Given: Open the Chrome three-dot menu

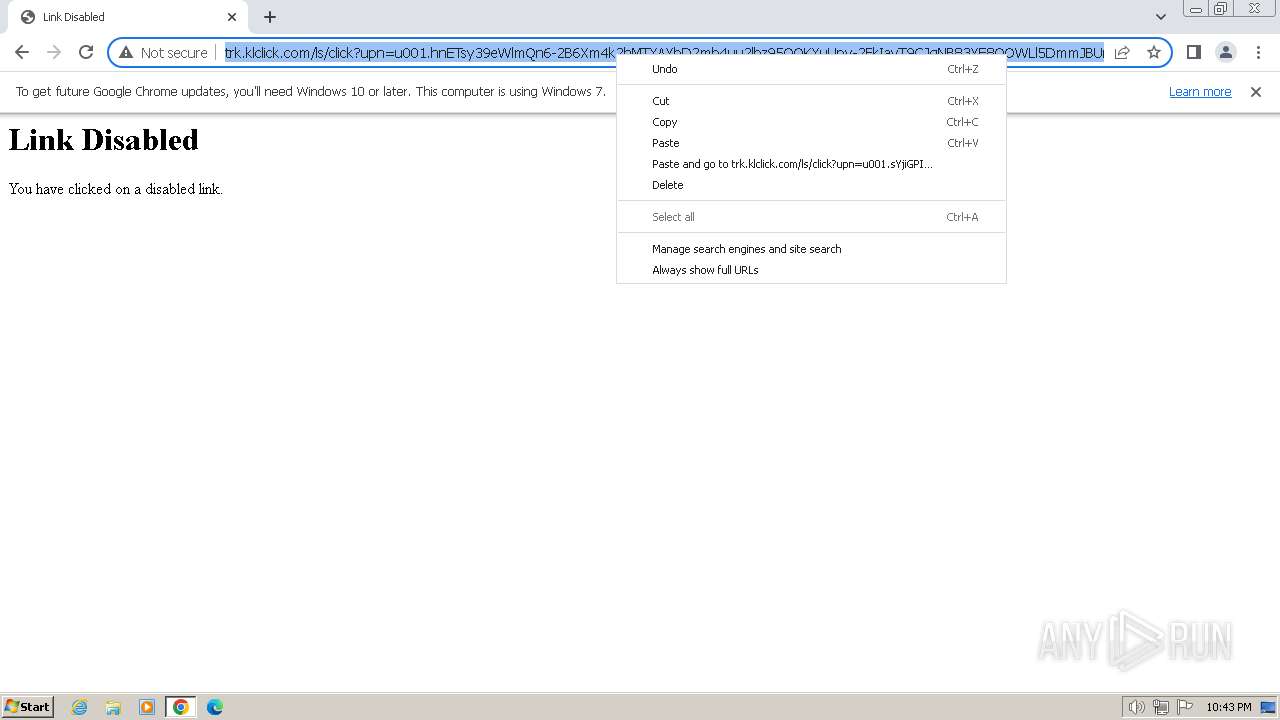Looking at the screenshot, I should [x=1258, y=52].
